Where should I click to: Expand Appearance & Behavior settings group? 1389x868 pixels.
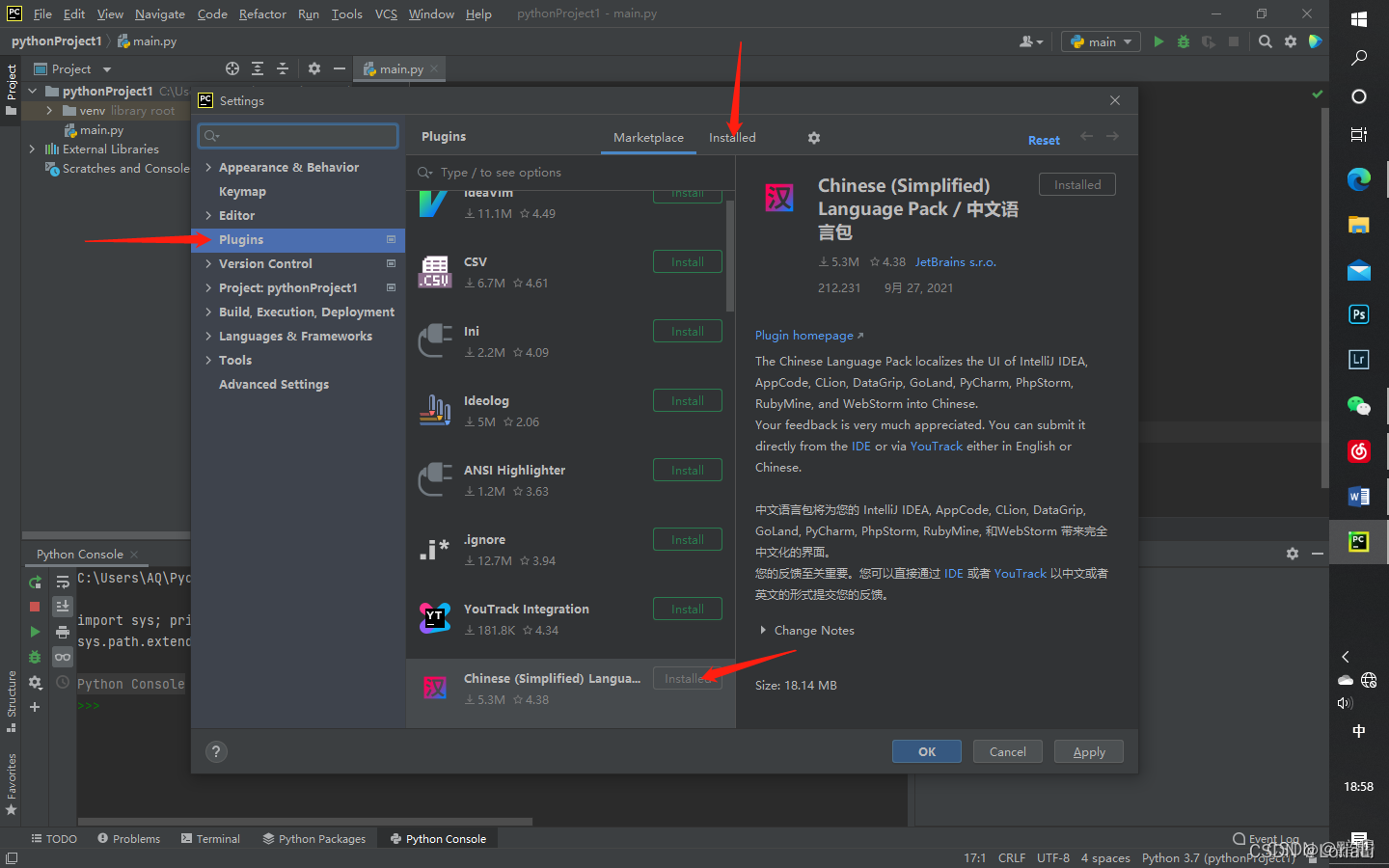pyautogui.click(x=208, y=168)
